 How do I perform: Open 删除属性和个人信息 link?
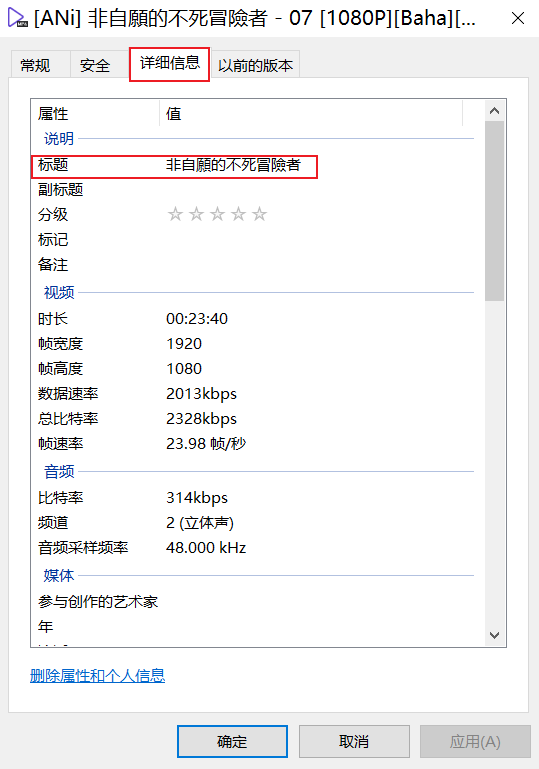(98, 676)
